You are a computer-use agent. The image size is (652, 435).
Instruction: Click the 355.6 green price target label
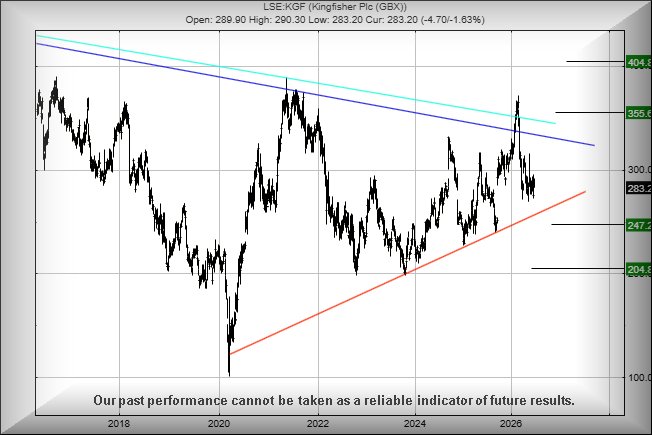[x=639, y=113]
